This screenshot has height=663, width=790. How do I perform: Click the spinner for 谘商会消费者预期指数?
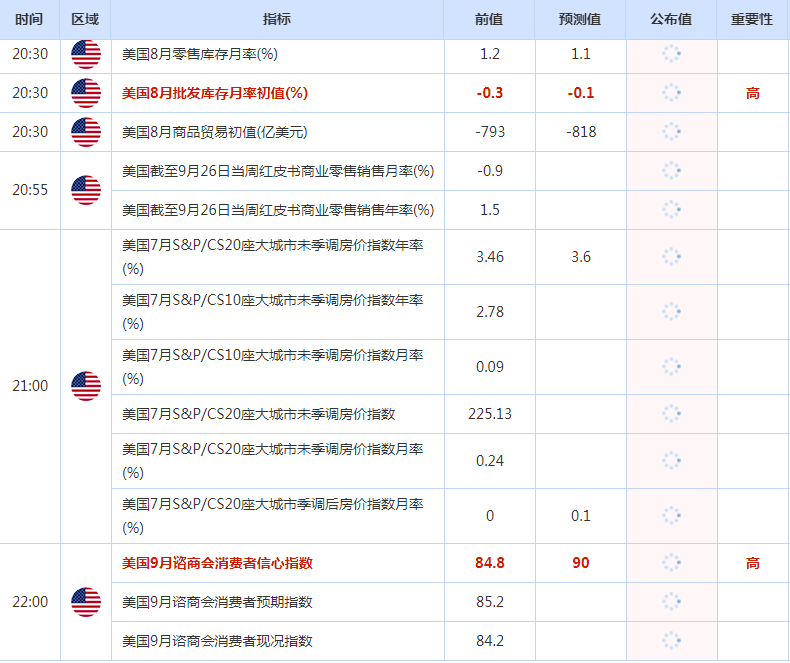[671, 602]
